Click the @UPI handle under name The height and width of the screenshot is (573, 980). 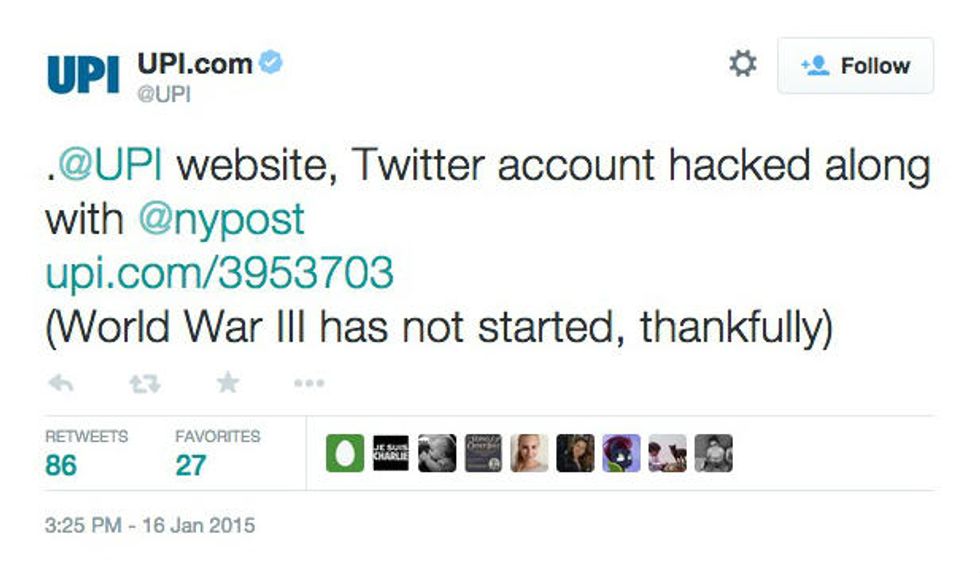click(164, 95)
